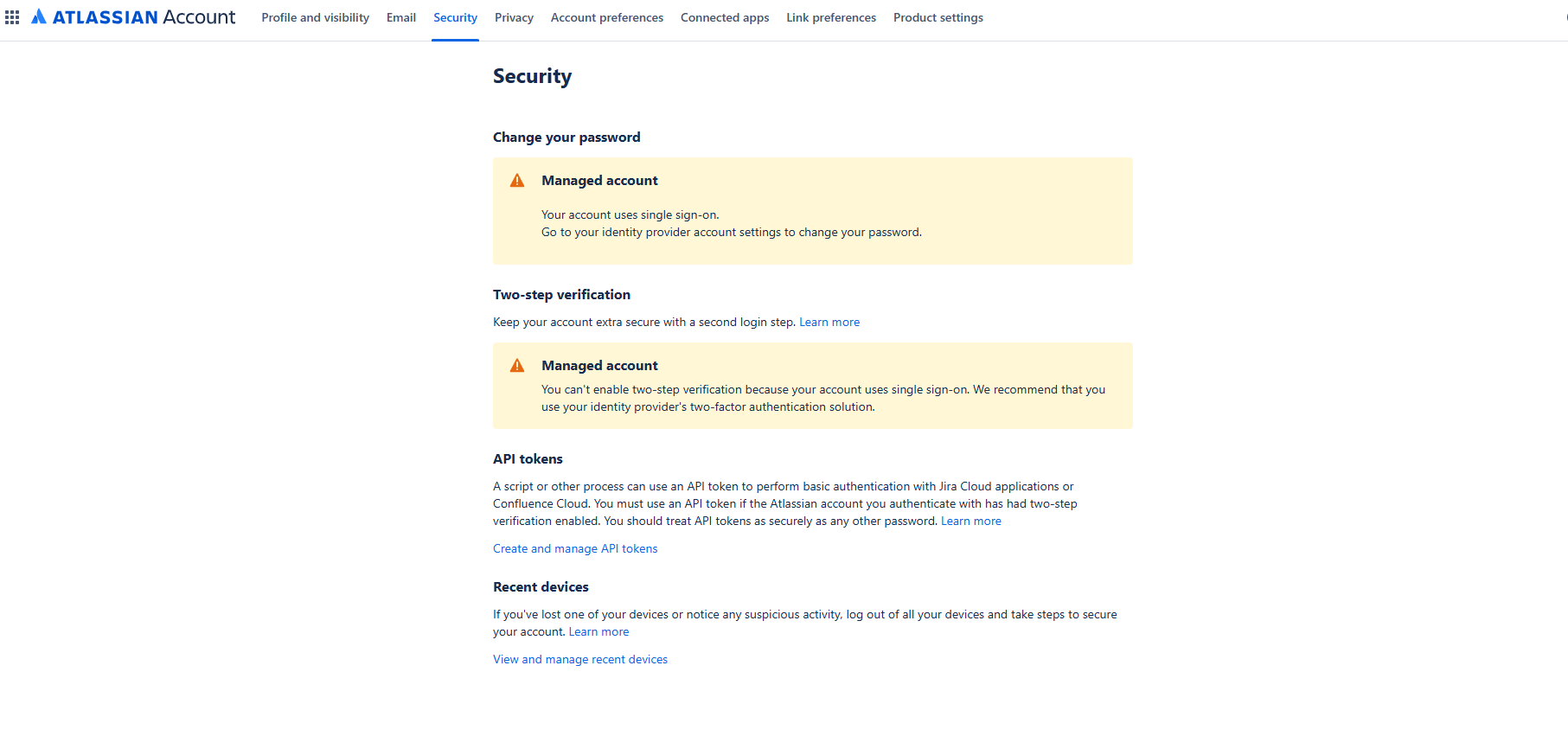Click the Atlassian logo icon
The image size is (1568, 736).
tap(39, 16)
